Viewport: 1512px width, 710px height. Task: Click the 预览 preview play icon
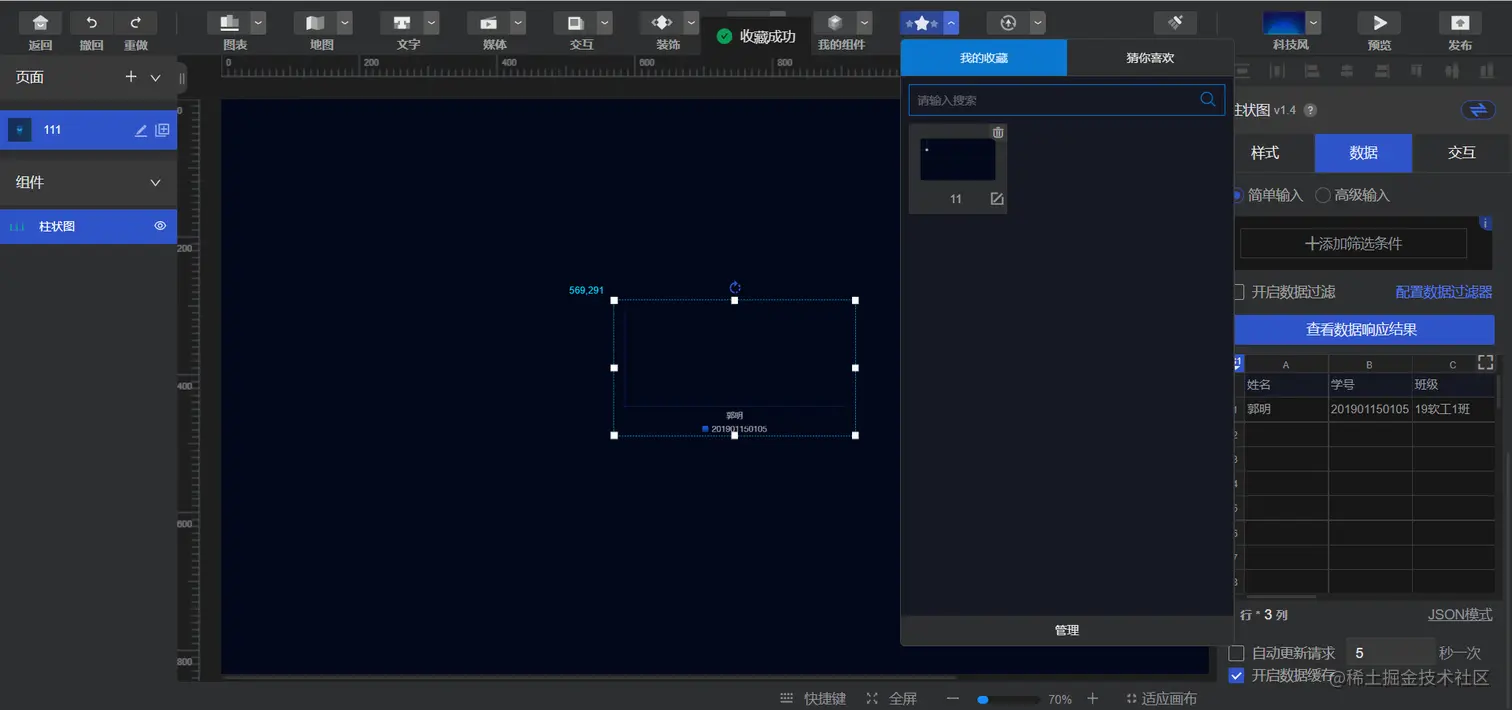coord(1379,23)
